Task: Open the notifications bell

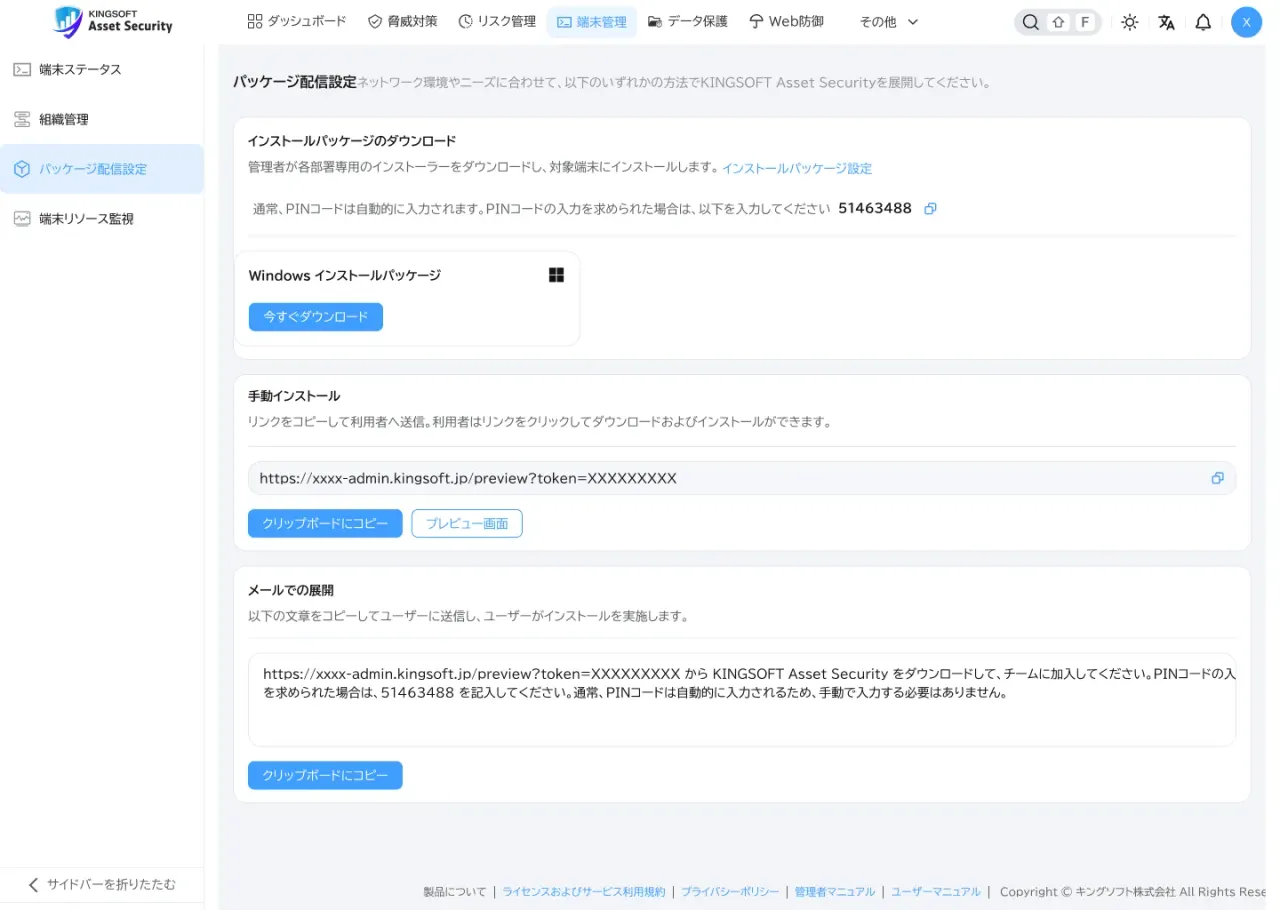Action: (x=1203, y=22)
